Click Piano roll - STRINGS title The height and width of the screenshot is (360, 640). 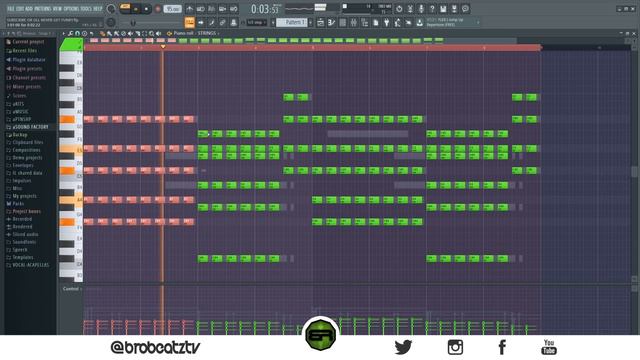(195, 33)
